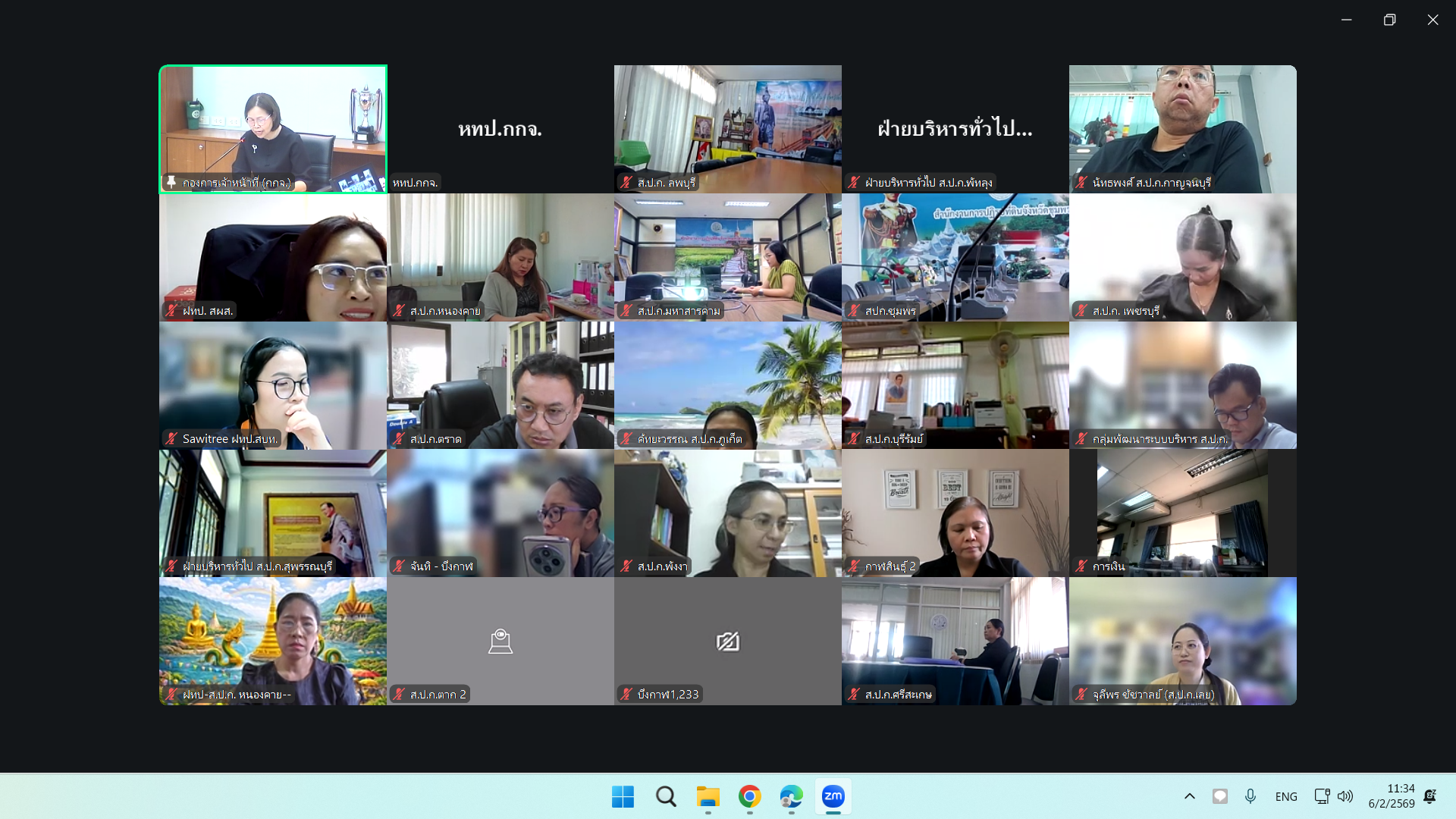Open File Explorer from the taskbar
Viewport: 1456px width, 819px height.
point(708,796)
